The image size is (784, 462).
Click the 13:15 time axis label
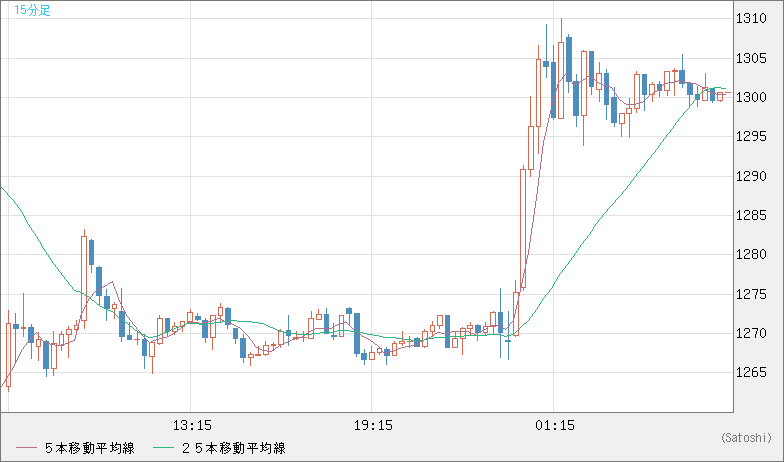(x=191, y=425)
